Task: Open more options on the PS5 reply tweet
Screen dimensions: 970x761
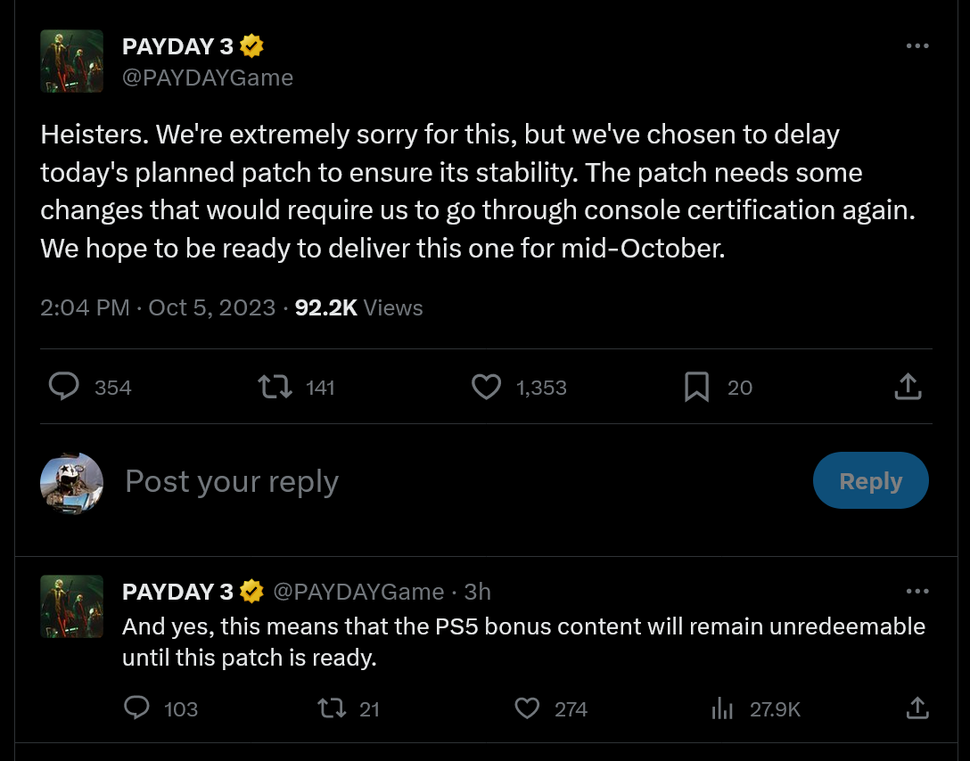Action: pos(917,591)
